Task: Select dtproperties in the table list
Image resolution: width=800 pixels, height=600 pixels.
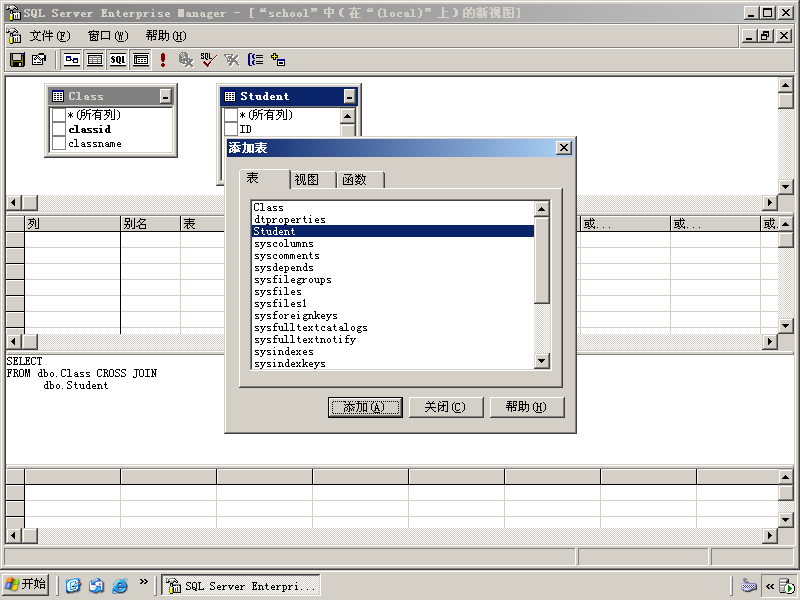Action: [x=393, y=219]
